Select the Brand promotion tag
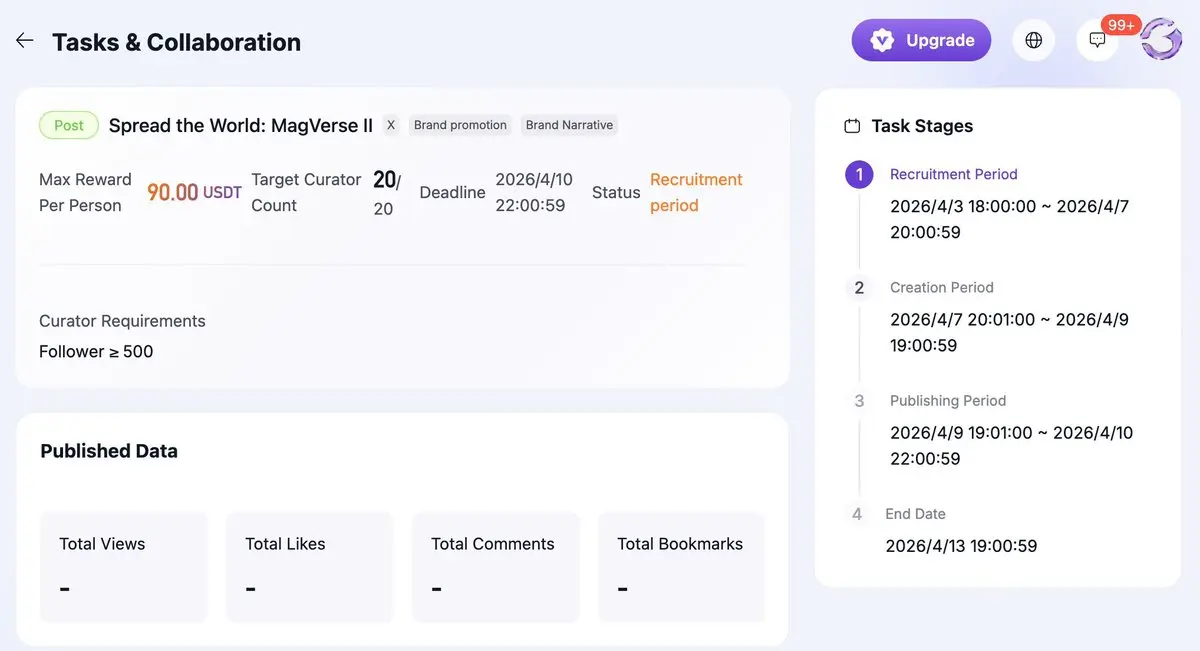Image resolution: width=1200 pixels, height=651 pixels. pos(460,125)
